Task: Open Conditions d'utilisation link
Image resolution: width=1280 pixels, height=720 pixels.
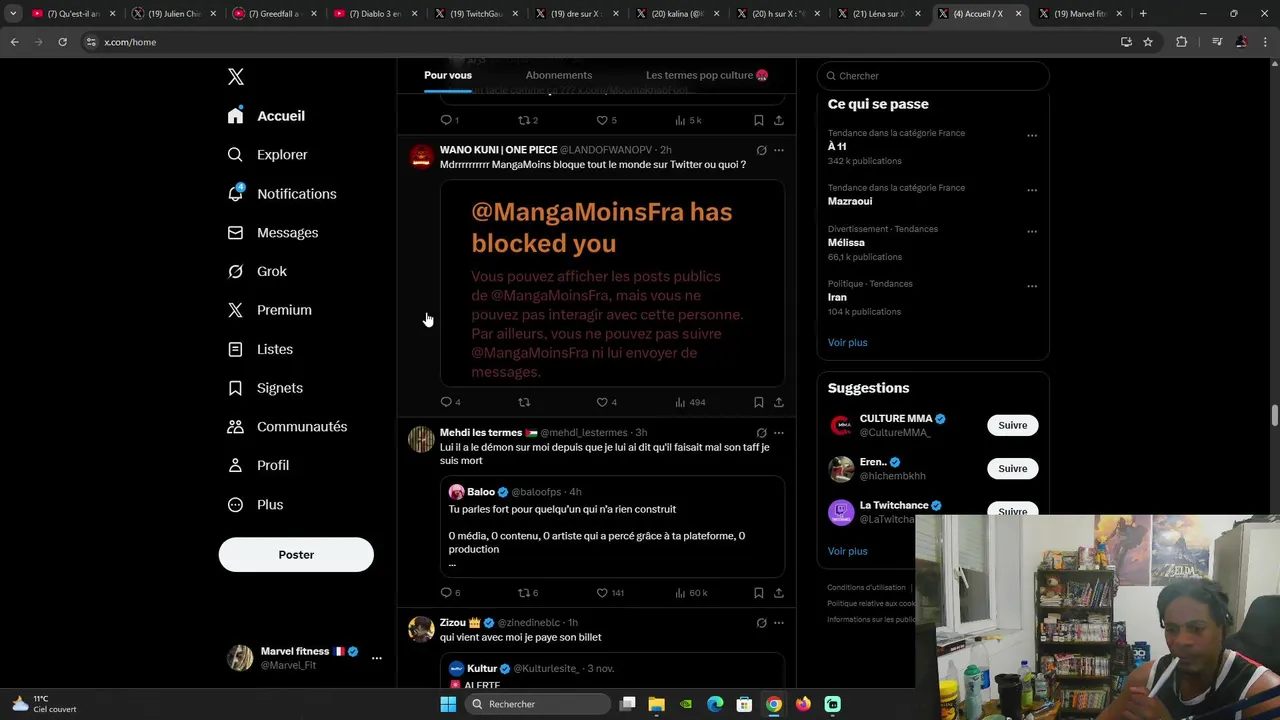Action: [x=866, y=587]
